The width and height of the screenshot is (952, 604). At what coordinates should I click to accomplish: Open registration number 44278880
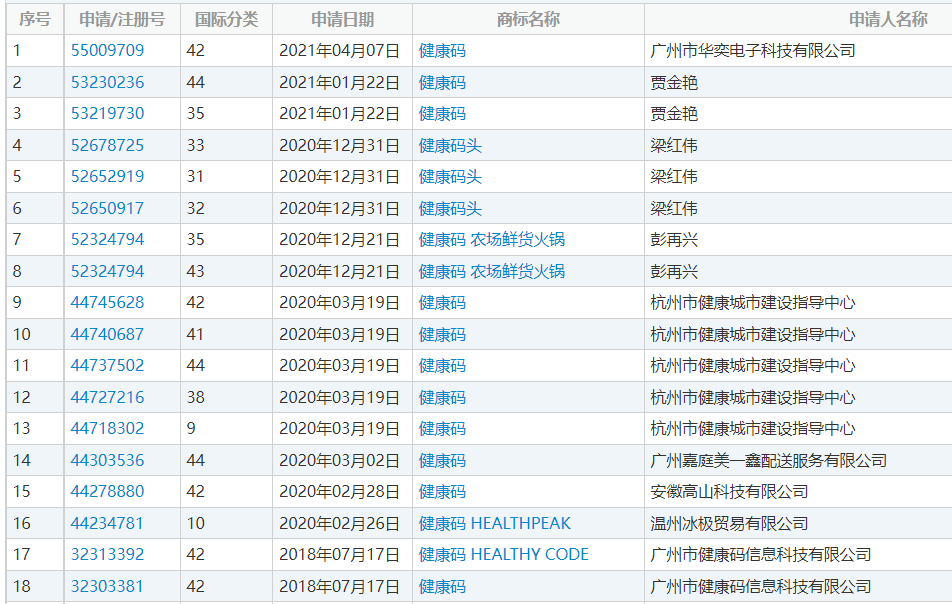(x=107, y=492)
